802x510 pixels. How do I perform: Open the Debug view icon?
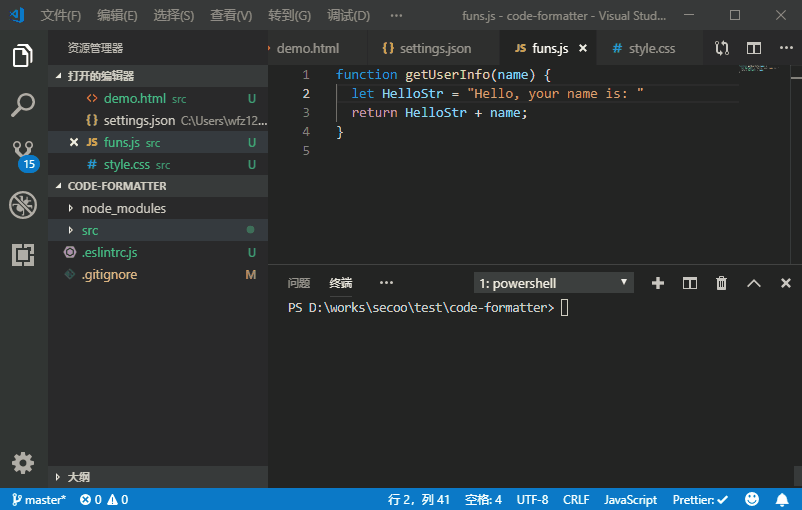point(23,205)
